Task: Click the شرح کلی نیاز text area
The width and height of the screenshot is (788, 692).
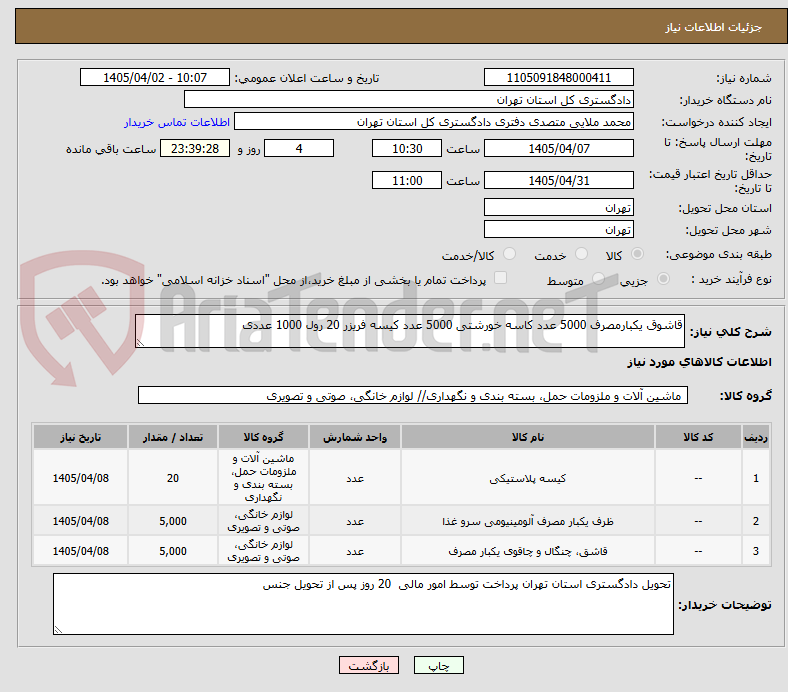Action: [410, 331]
